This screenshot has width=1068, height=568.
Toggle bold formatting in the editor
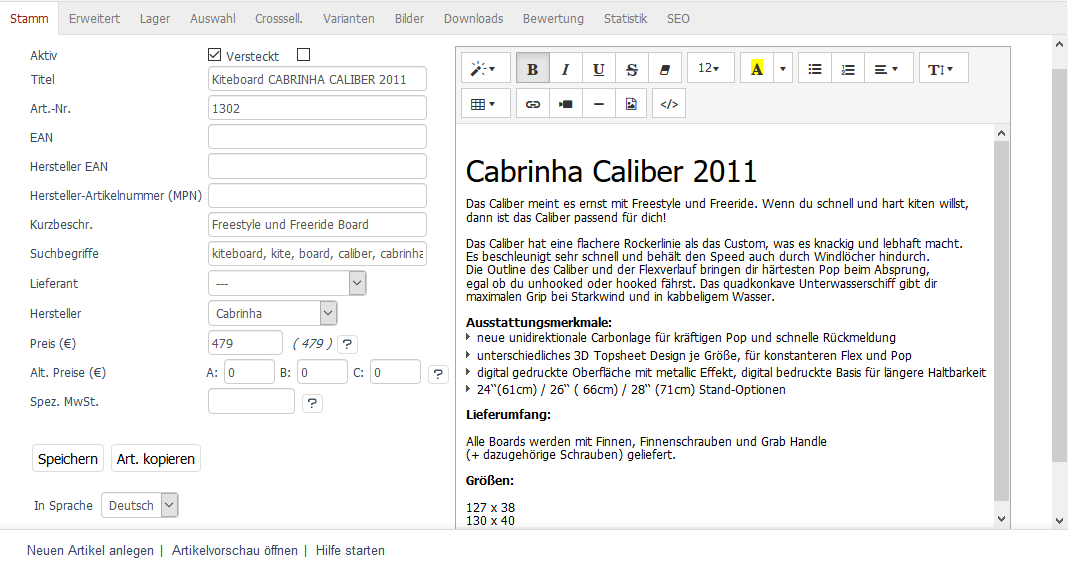(x=532, y=69)
